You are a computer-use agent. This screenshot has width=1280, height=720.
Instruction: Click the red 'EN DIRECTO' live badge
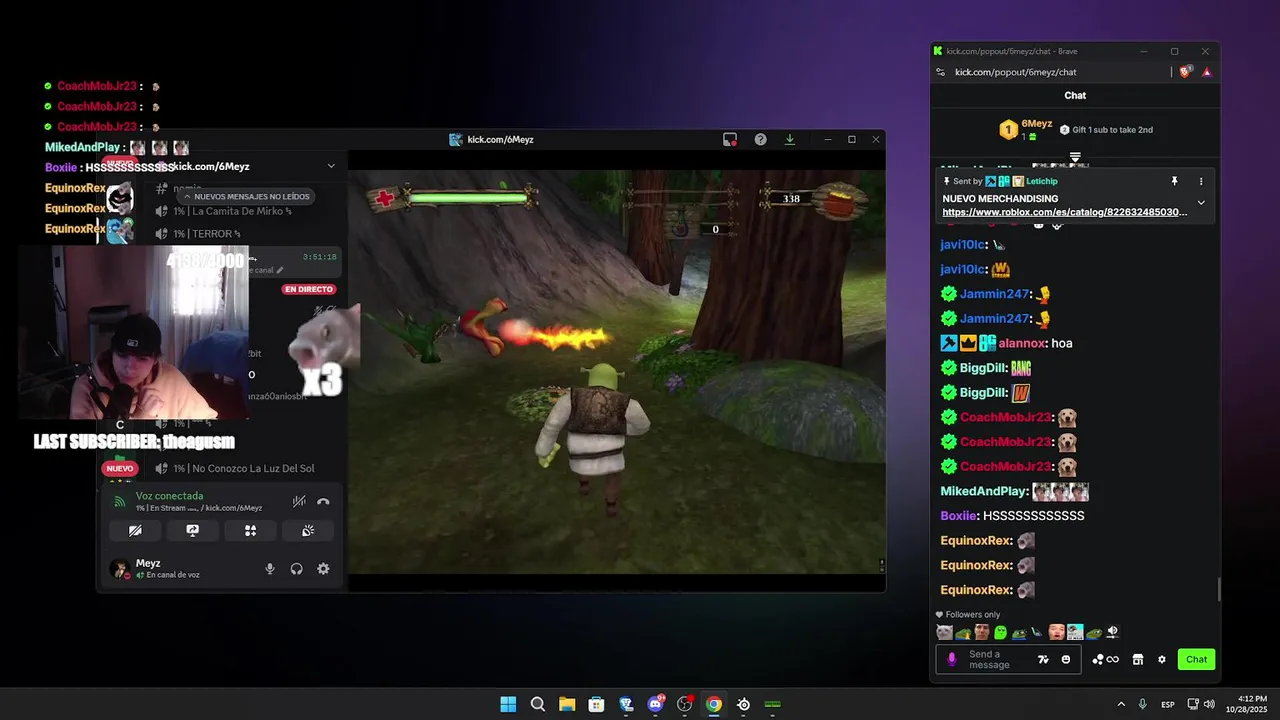tap(309, 289)
